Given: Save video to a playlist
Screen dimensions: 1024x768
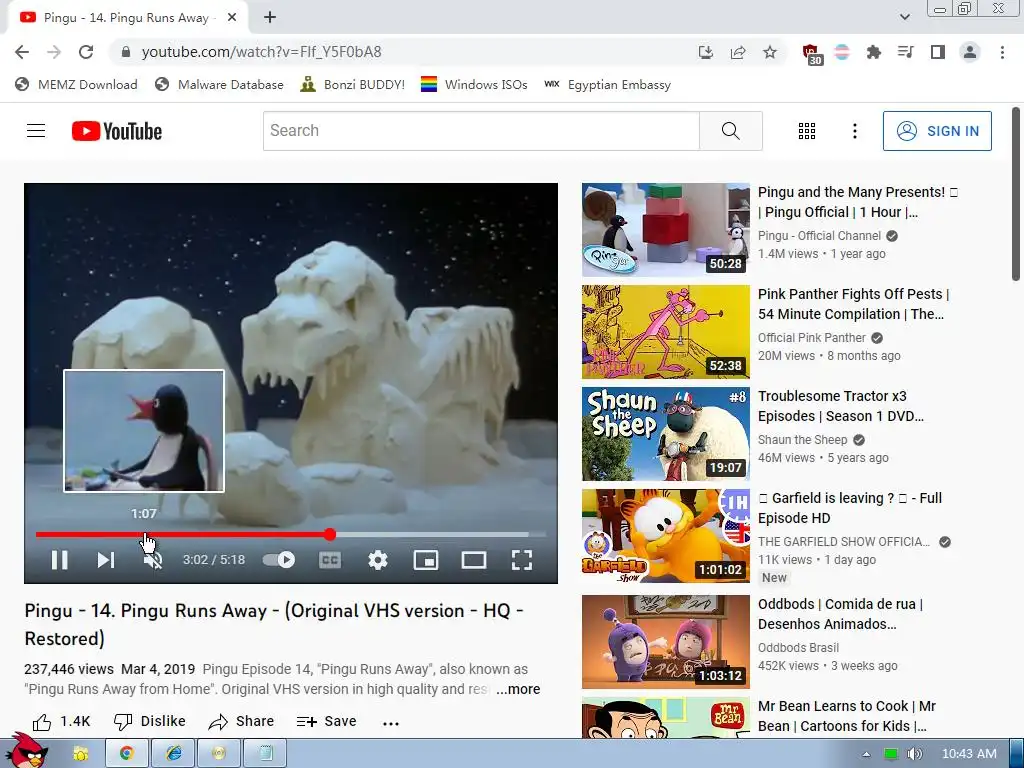Looking at the screenshot, I should (327, 721).
